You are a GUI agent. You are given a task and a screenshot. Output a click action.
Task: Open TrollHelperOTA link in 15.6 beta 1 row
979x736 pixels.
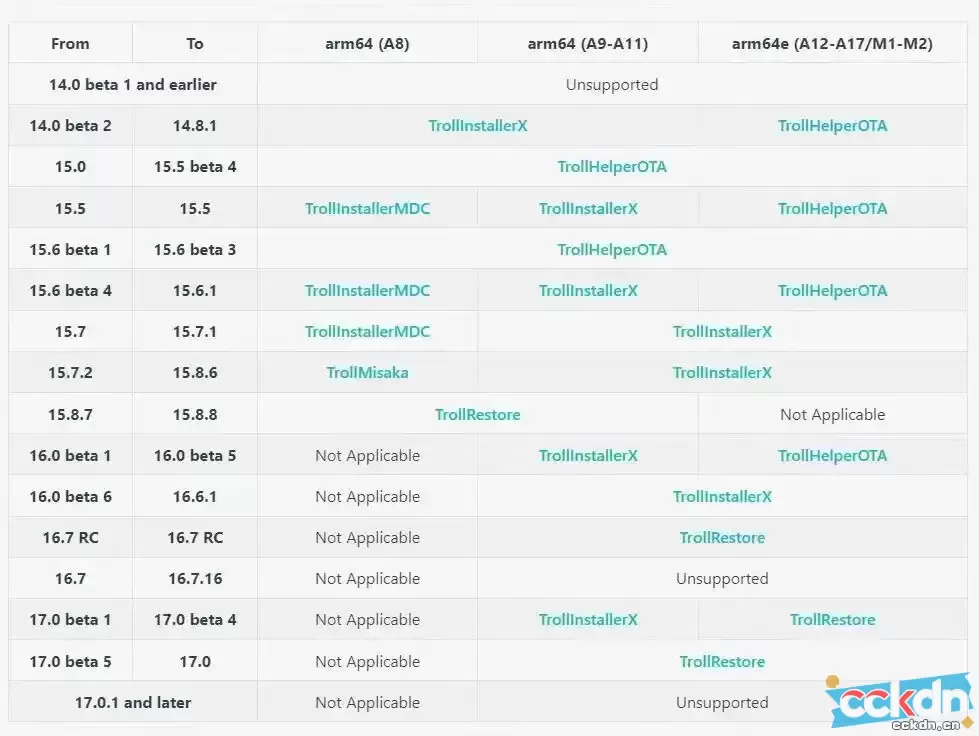pyautogui.click(x=612, y=250)
